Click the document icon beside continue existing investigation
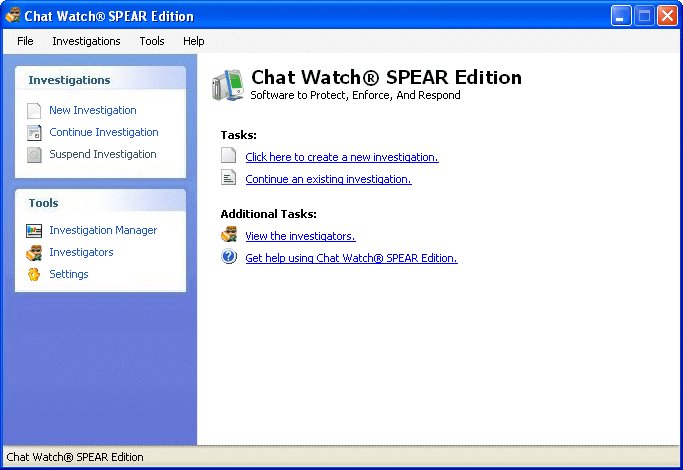The image size is (683, 470). pyautogui.click(x=228, y=177)
